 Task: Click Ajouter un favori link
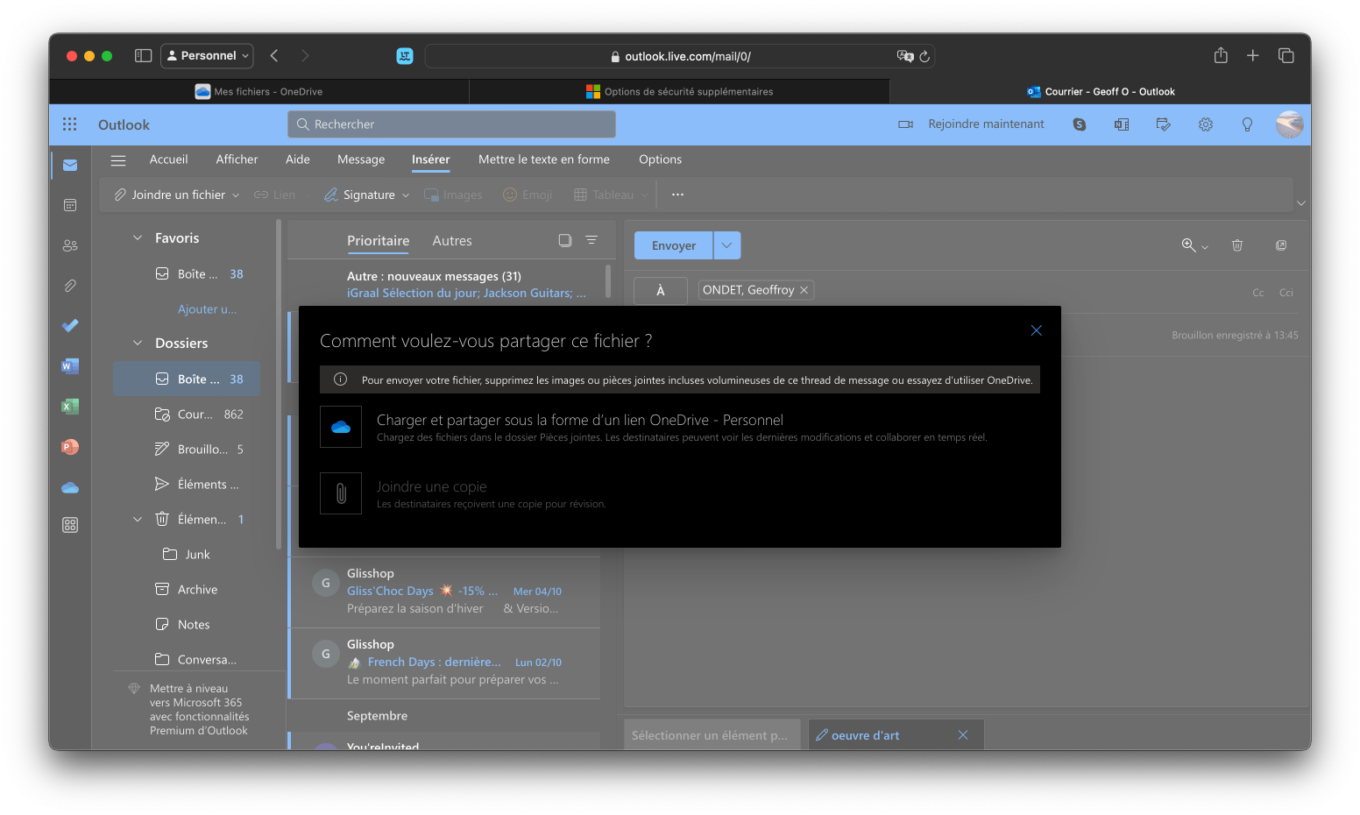pos(207,309)
